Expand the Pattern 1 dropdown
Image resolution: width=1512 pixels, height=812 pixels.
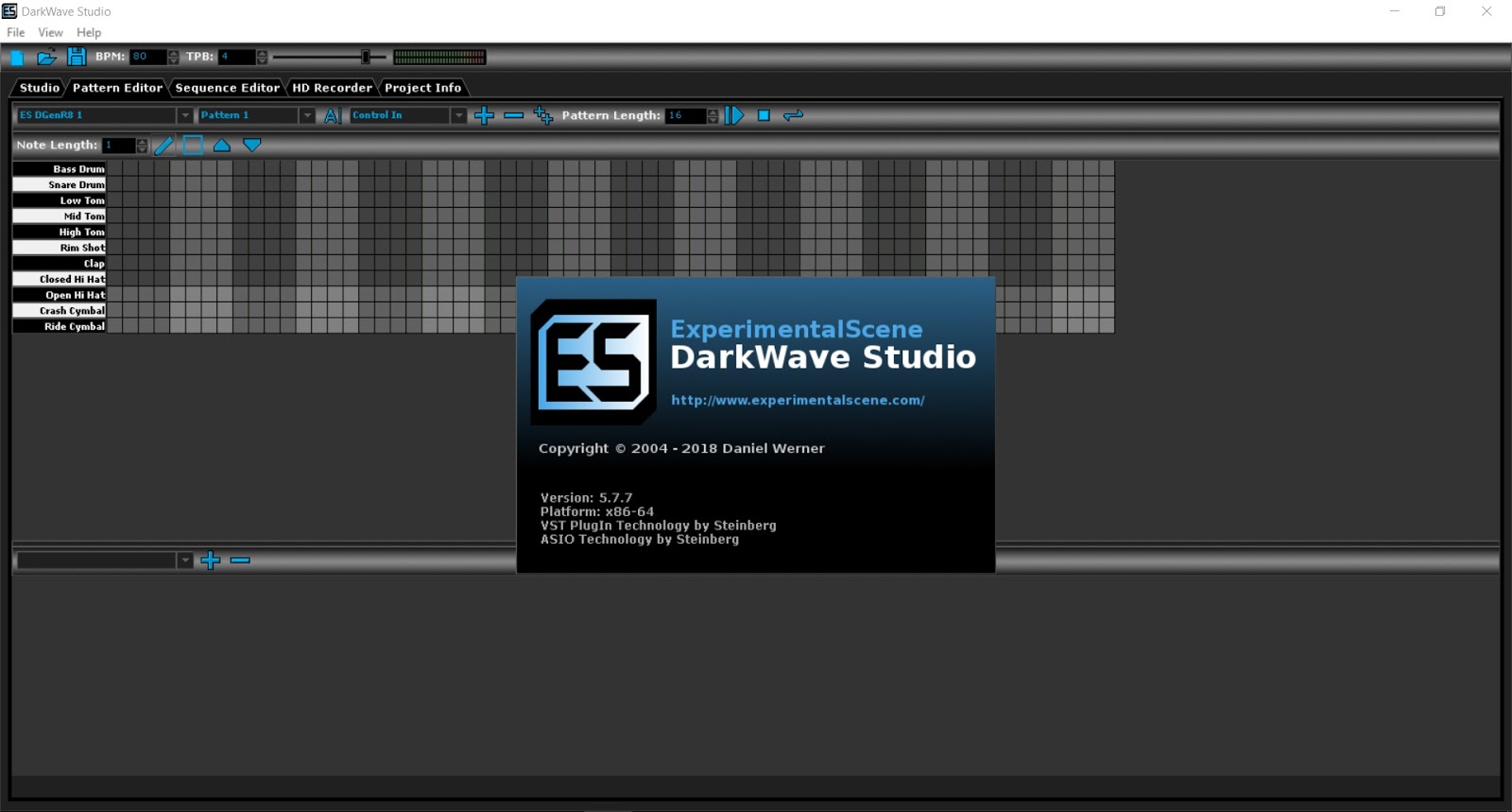(306, 115)
